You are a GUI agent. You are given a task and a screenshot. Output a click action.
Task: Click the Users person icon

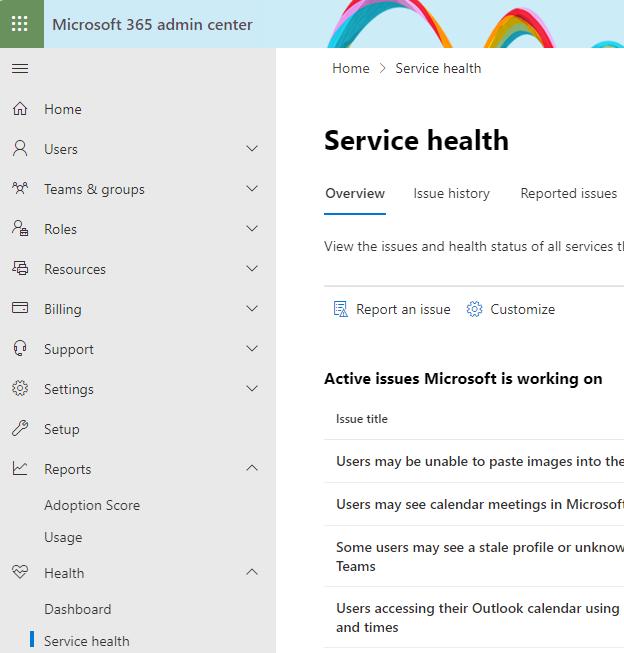[x=20, y=149]
